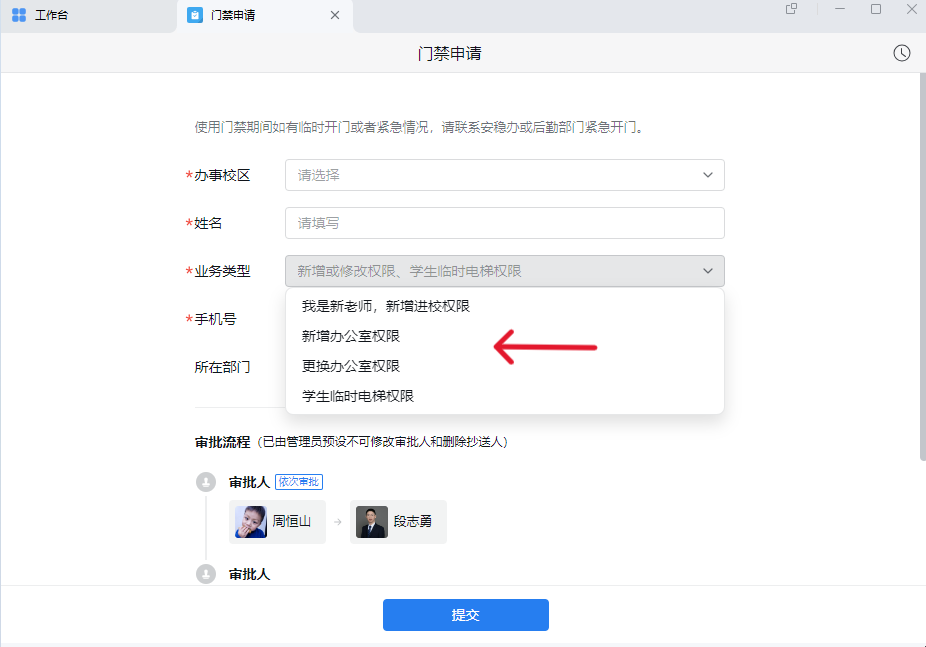Click the 提交 submit button

click(x=465, y=615)
